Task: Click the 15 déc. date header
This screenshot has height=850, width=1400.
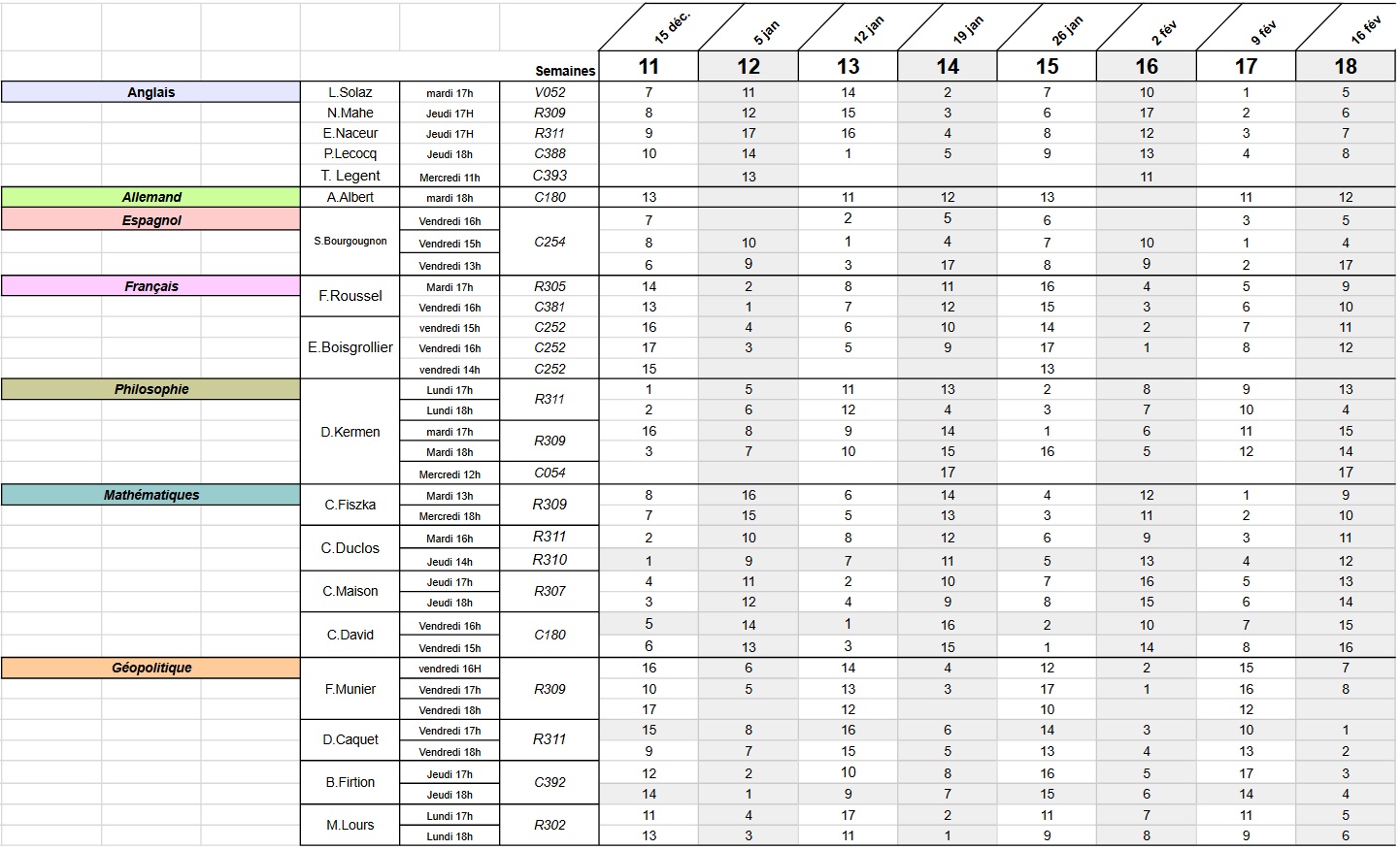Action: (670, 29)
